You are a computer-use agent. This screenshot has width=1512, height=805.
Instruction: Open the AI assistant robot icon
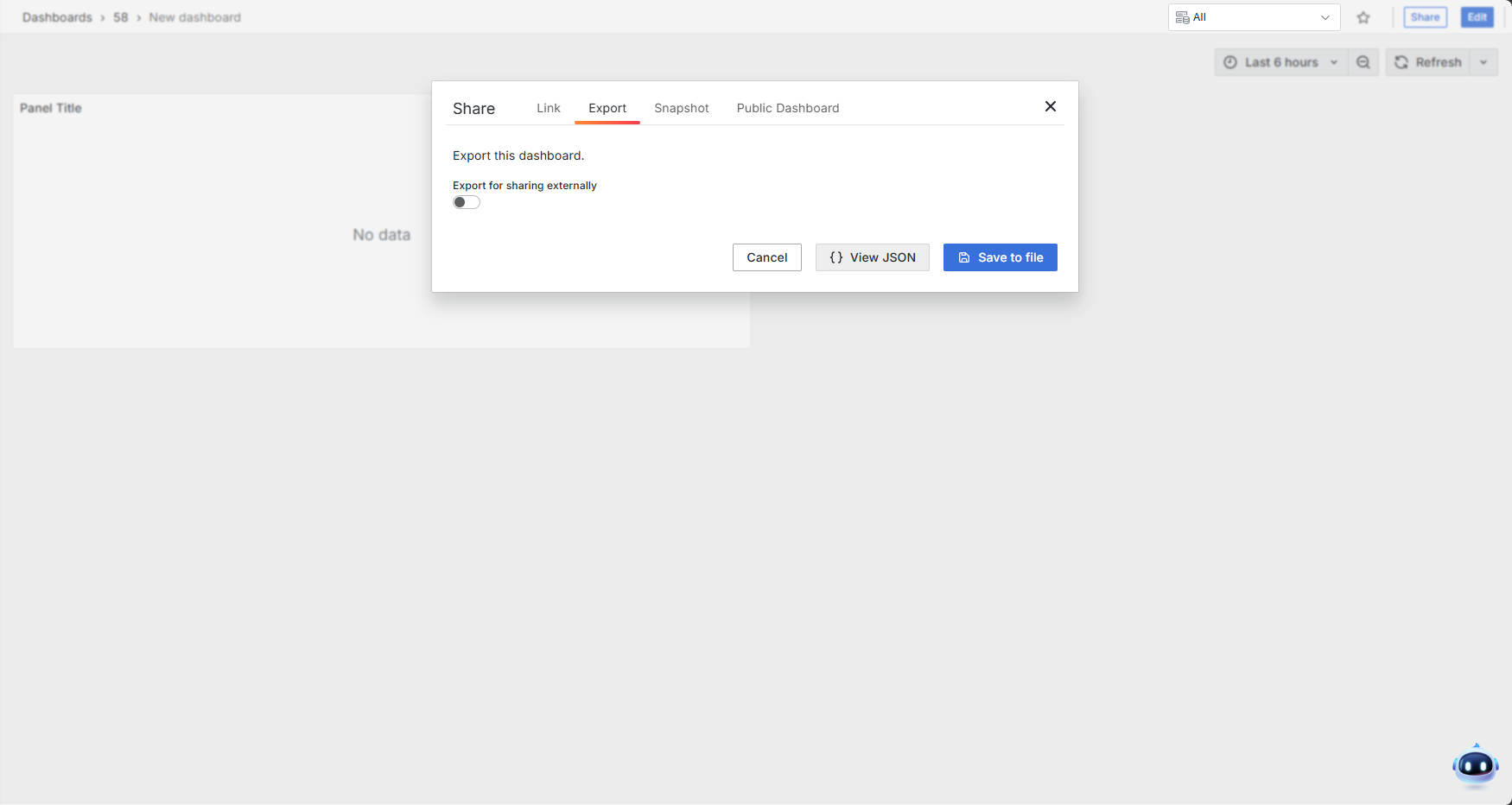click(1475, 765)
